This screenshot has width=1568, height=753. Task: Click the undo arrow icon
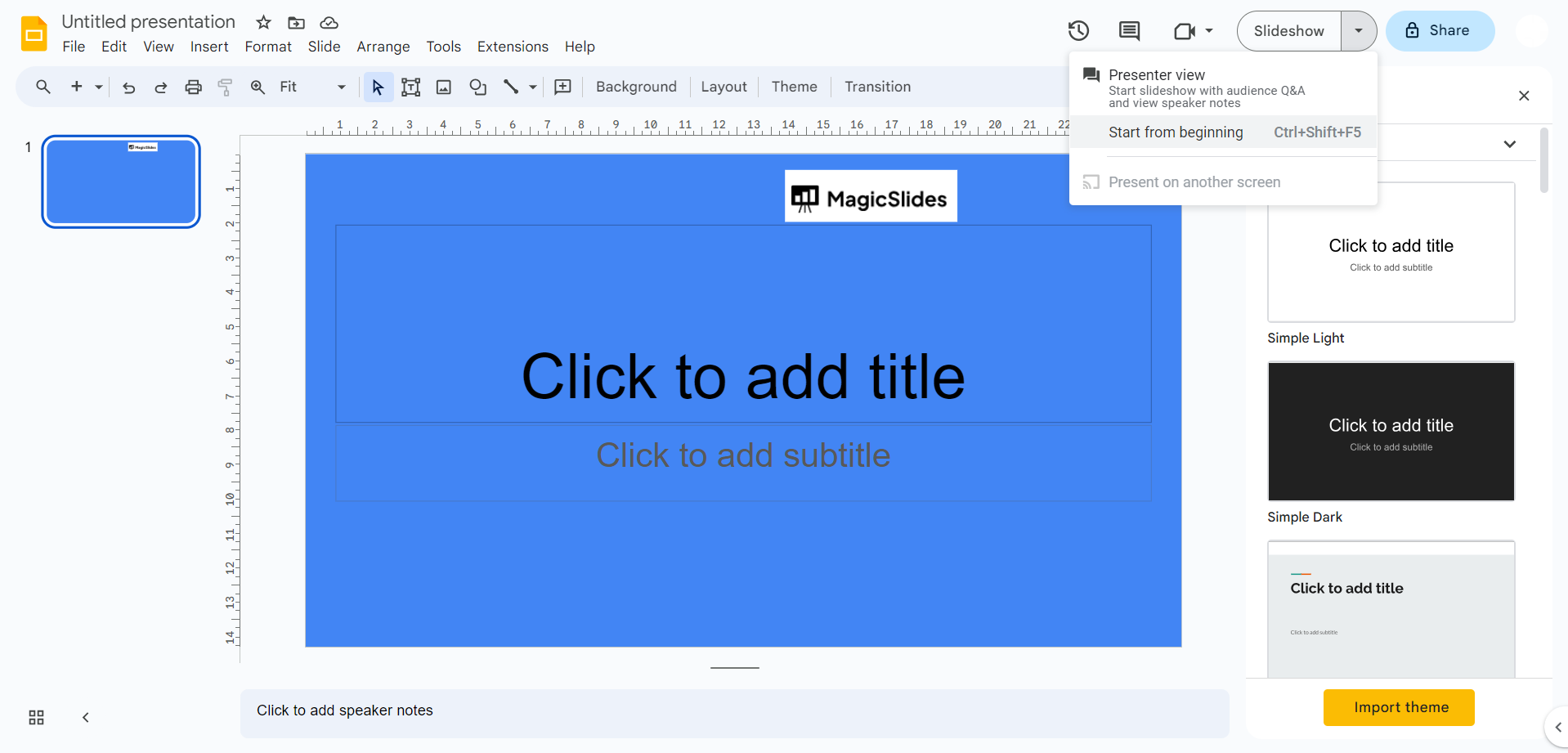[x=128, y=87]
